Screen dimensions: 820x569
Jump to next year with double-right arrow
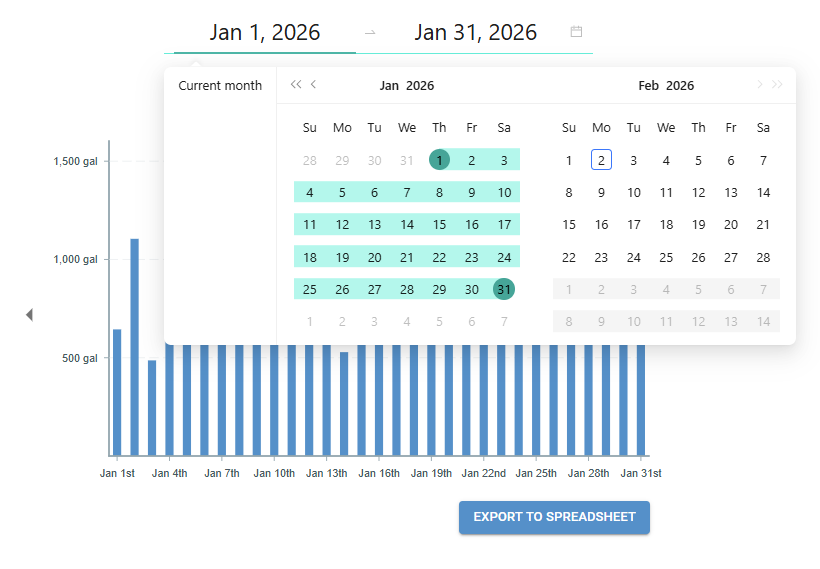778,85
